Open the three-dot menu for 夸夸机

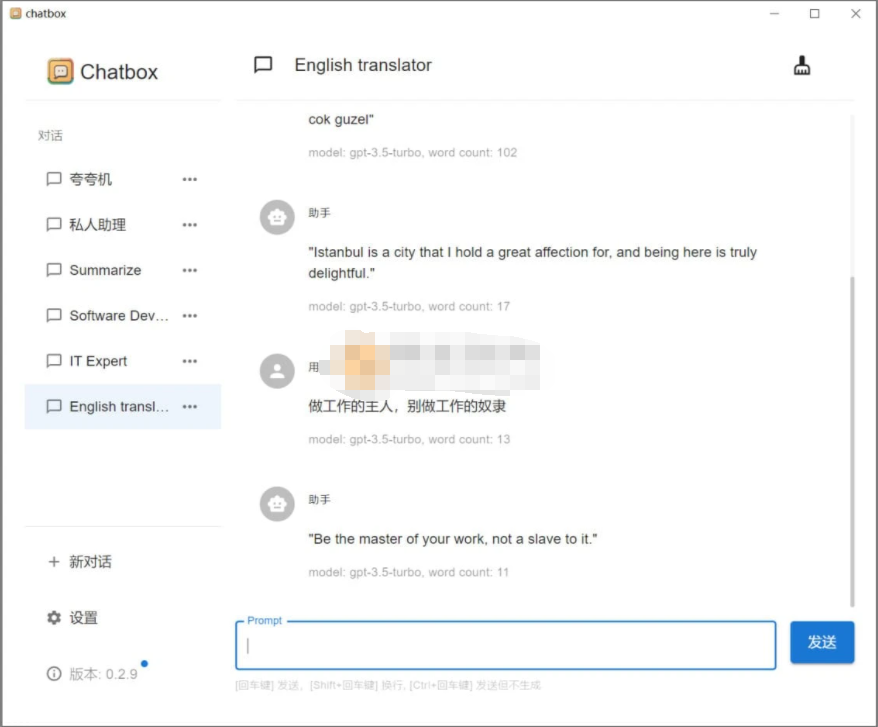click(x=189, y=179)
